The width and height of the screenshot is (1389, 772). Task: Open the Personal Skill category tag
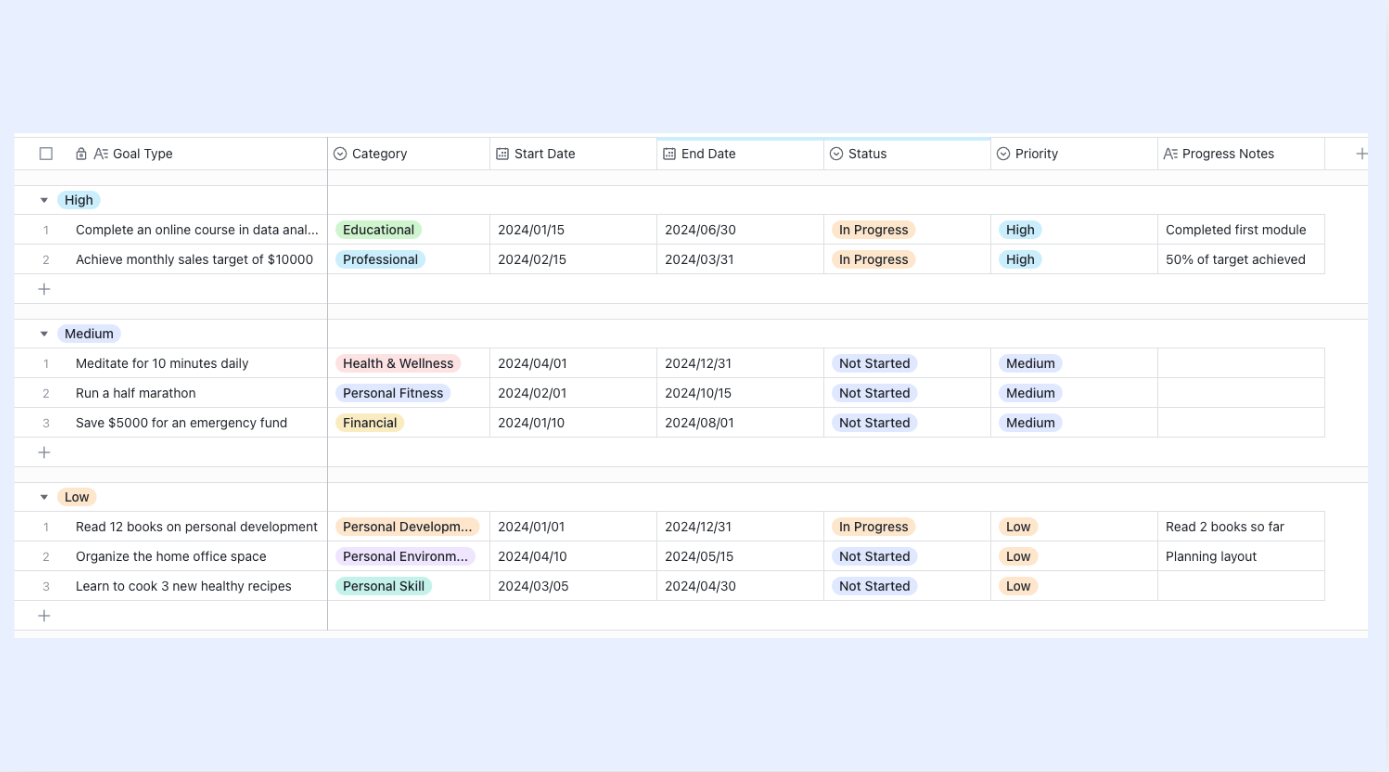pos(384,586)
